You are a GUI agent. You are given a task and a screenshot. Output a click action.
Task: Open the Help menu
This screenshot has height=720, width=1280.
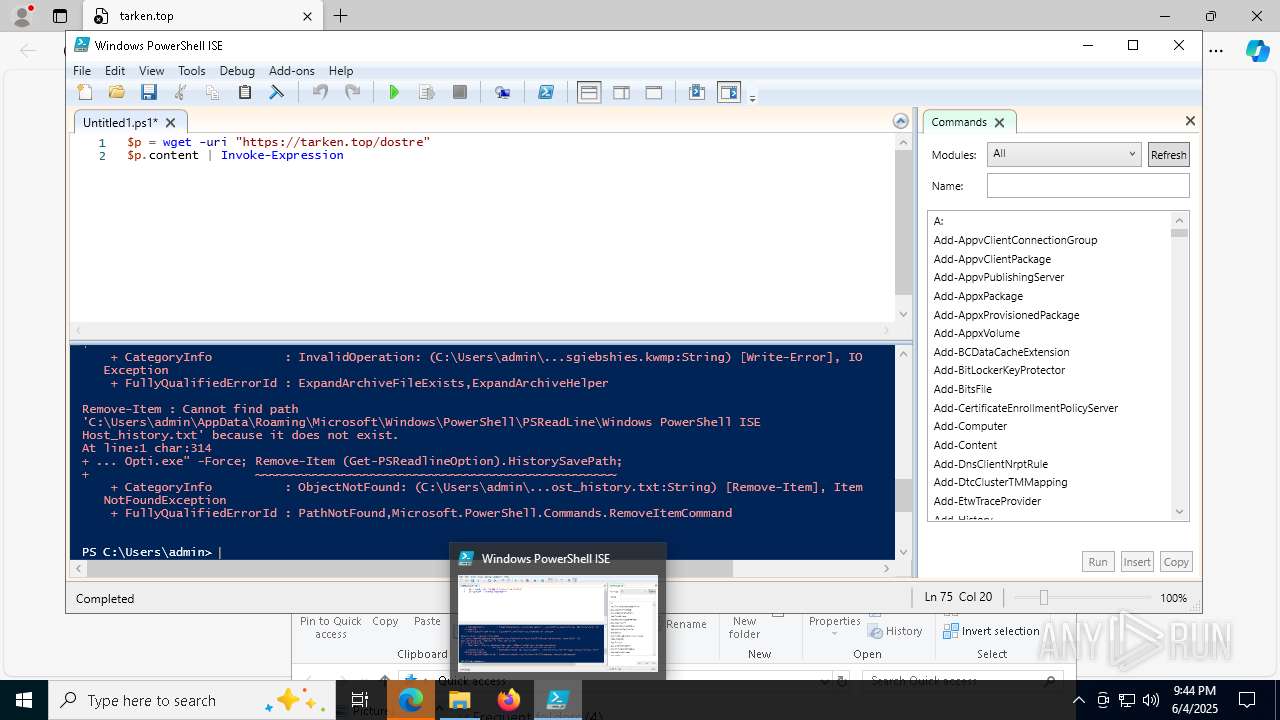point(341,71)
